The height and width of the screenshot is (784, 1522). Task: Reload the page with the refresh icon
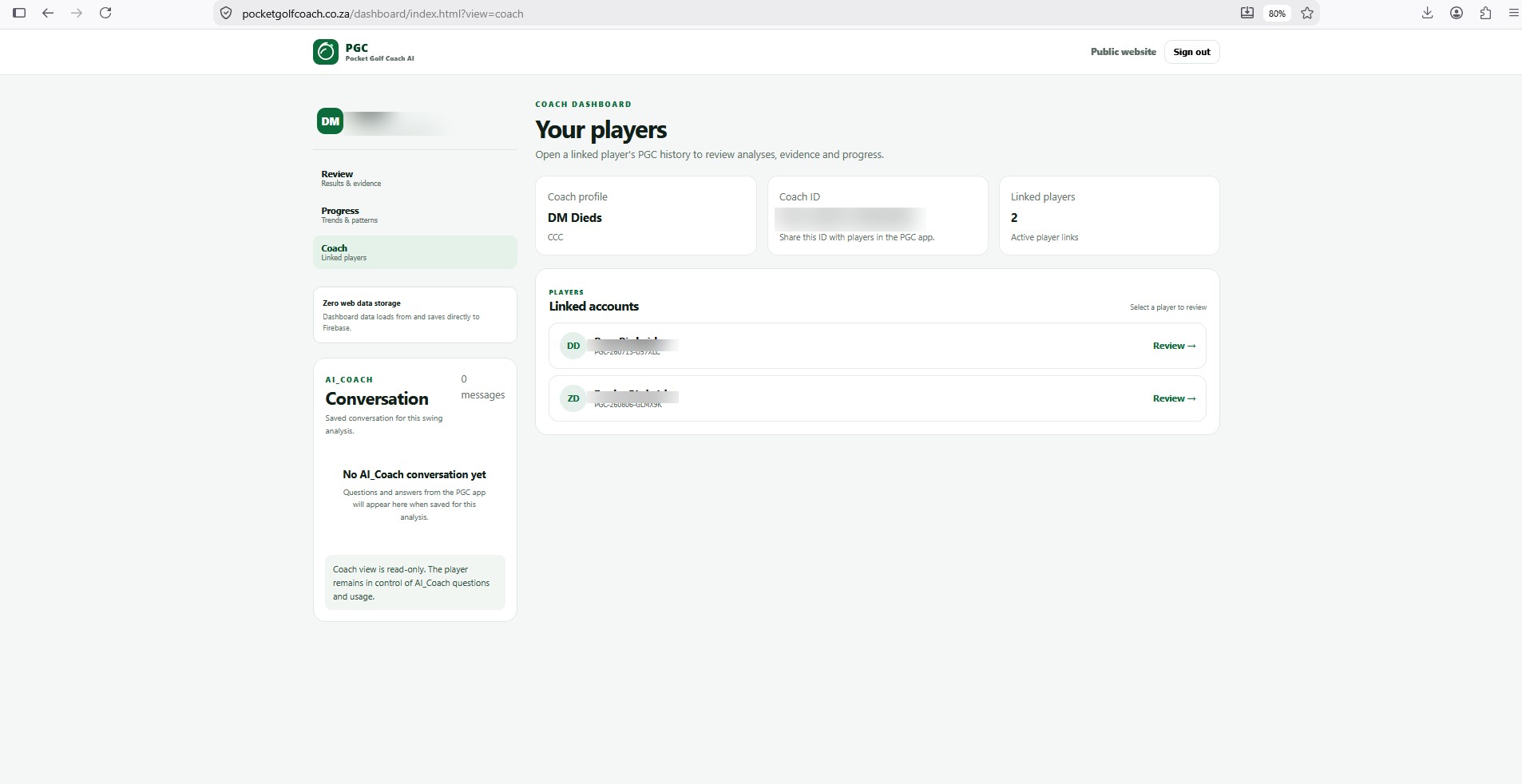(x=105, y=13)
